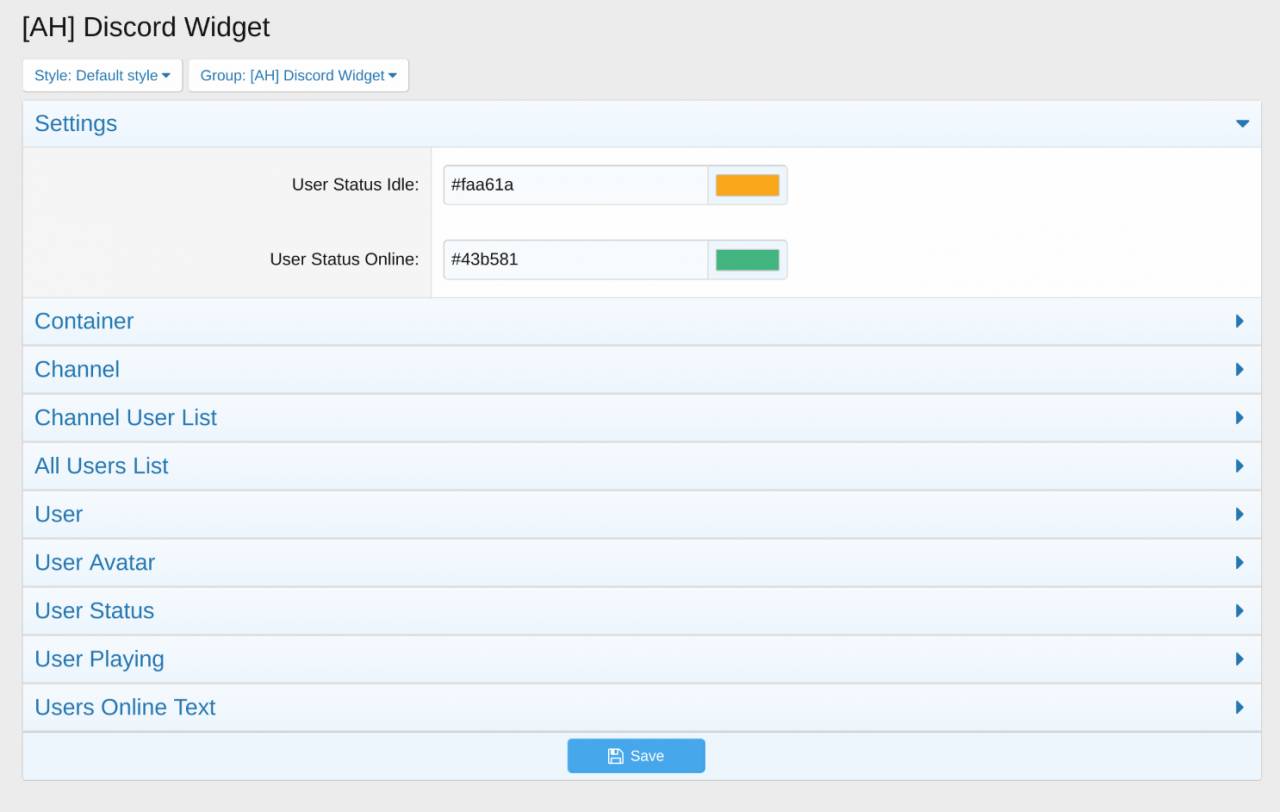Open the User Status heading
1280x812 pixels.
coord(95,611)
